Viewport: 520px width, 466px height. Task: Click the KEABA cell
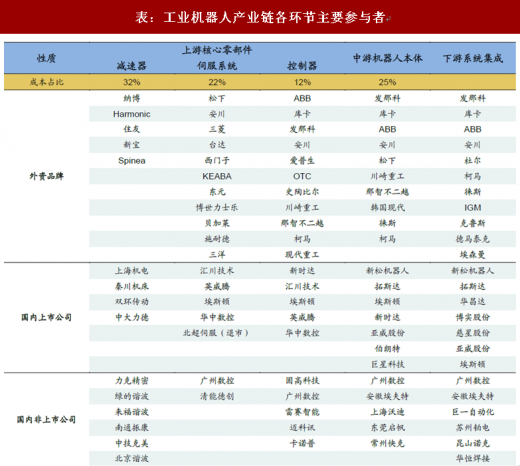coord(217,176)
